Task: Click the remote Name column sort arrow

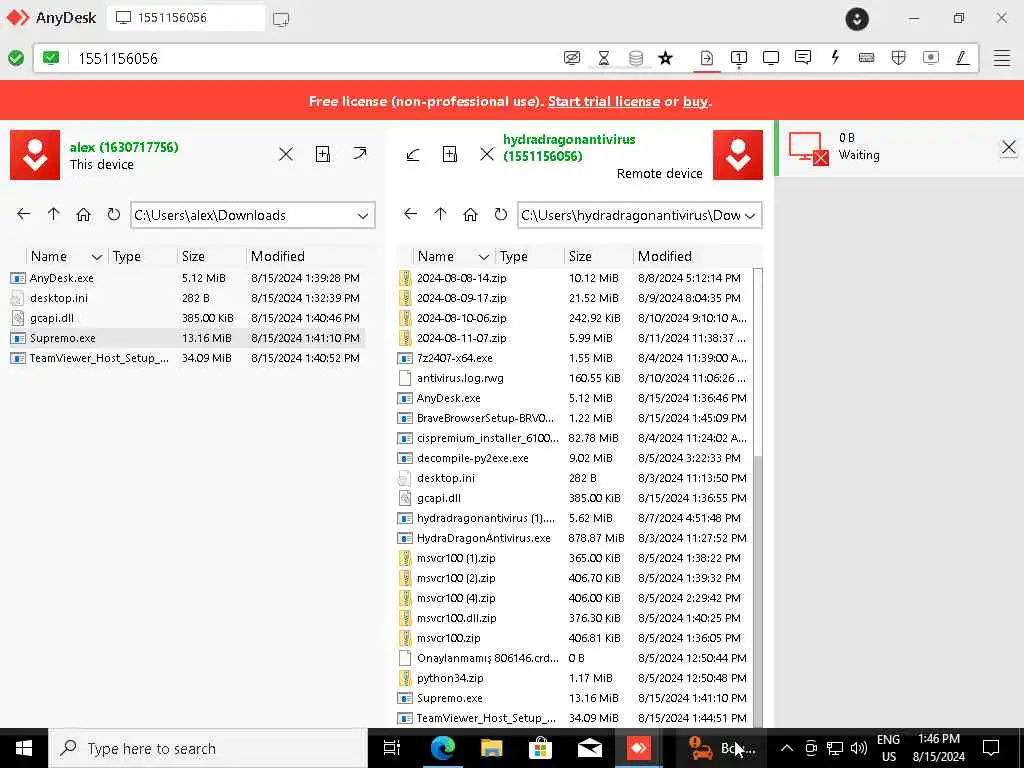Action: [483, 257]
